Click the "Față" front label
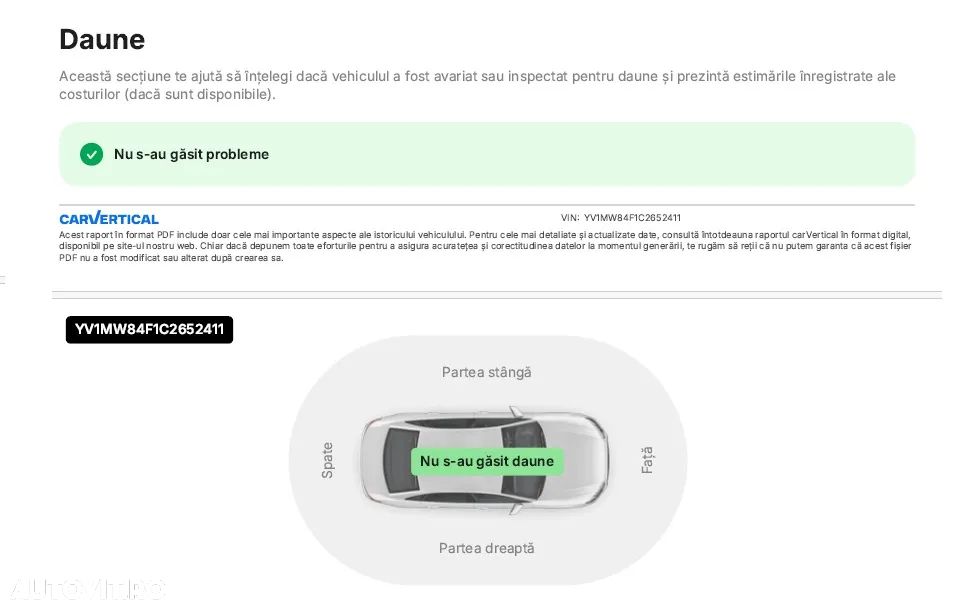This screenshot has width=974, height=609. (x=647, y=460)
